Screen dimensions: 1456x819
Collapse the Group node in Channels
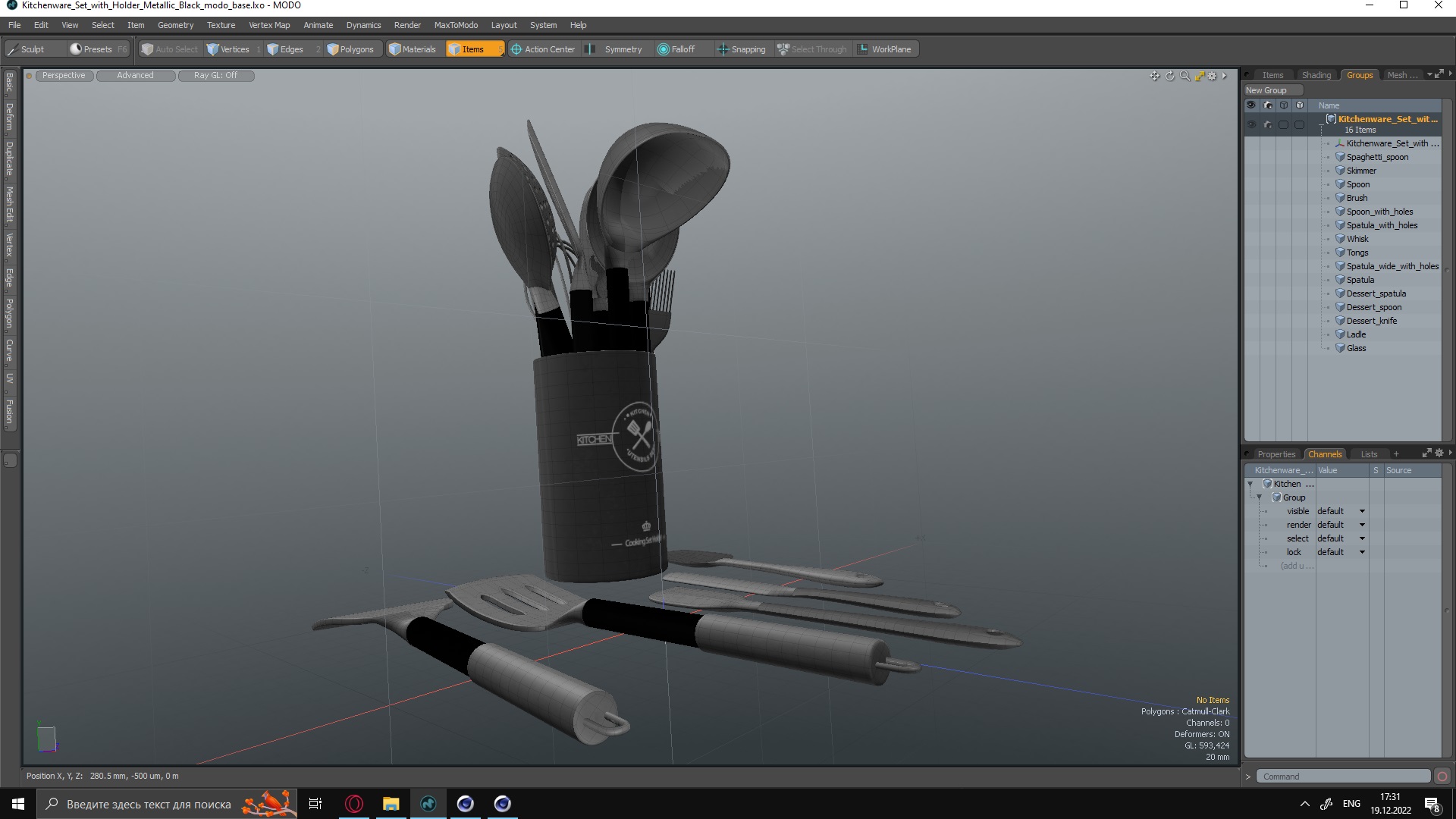point(1259,497)
